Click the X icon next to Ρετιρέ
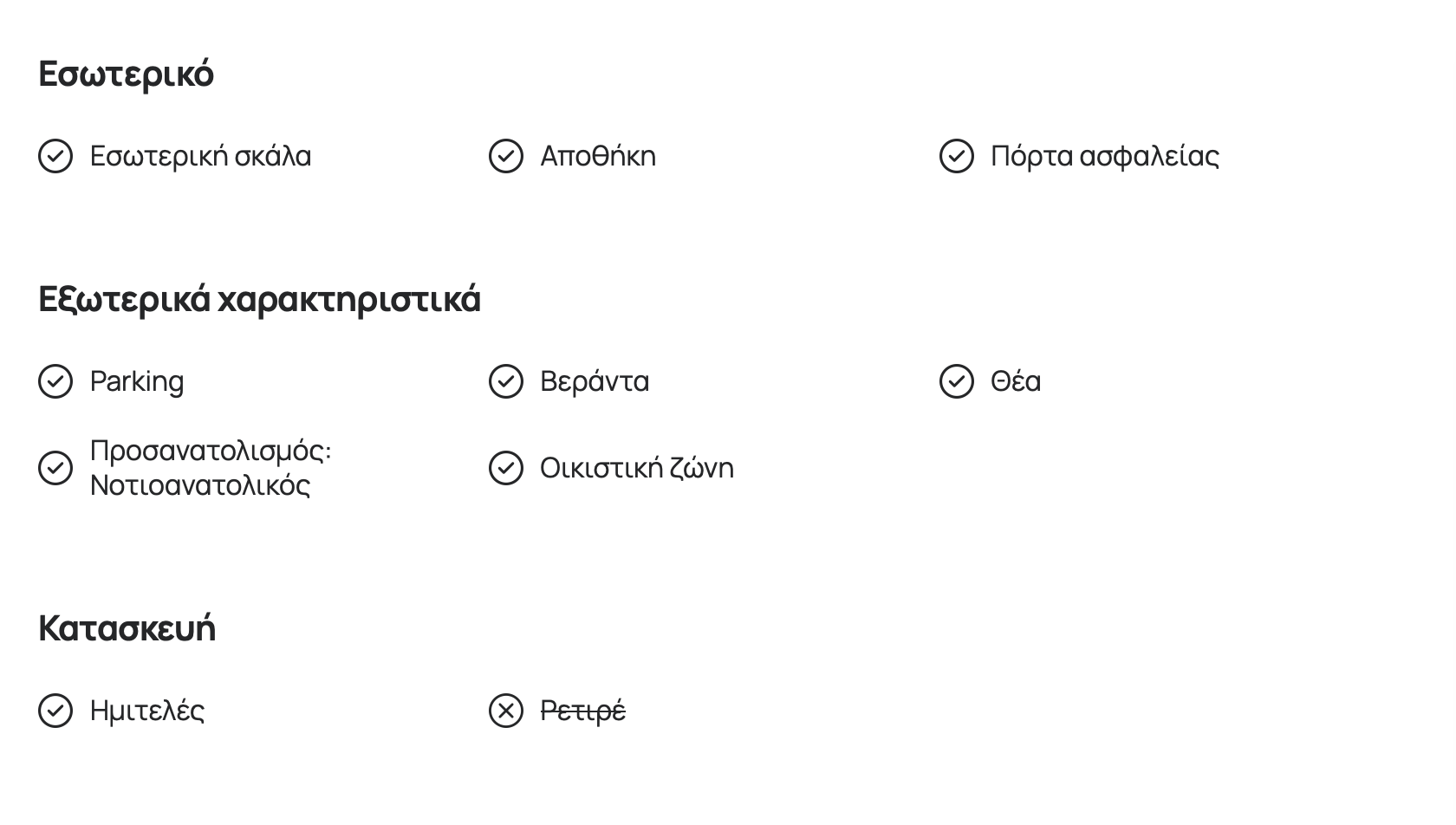 coord(506,711)
